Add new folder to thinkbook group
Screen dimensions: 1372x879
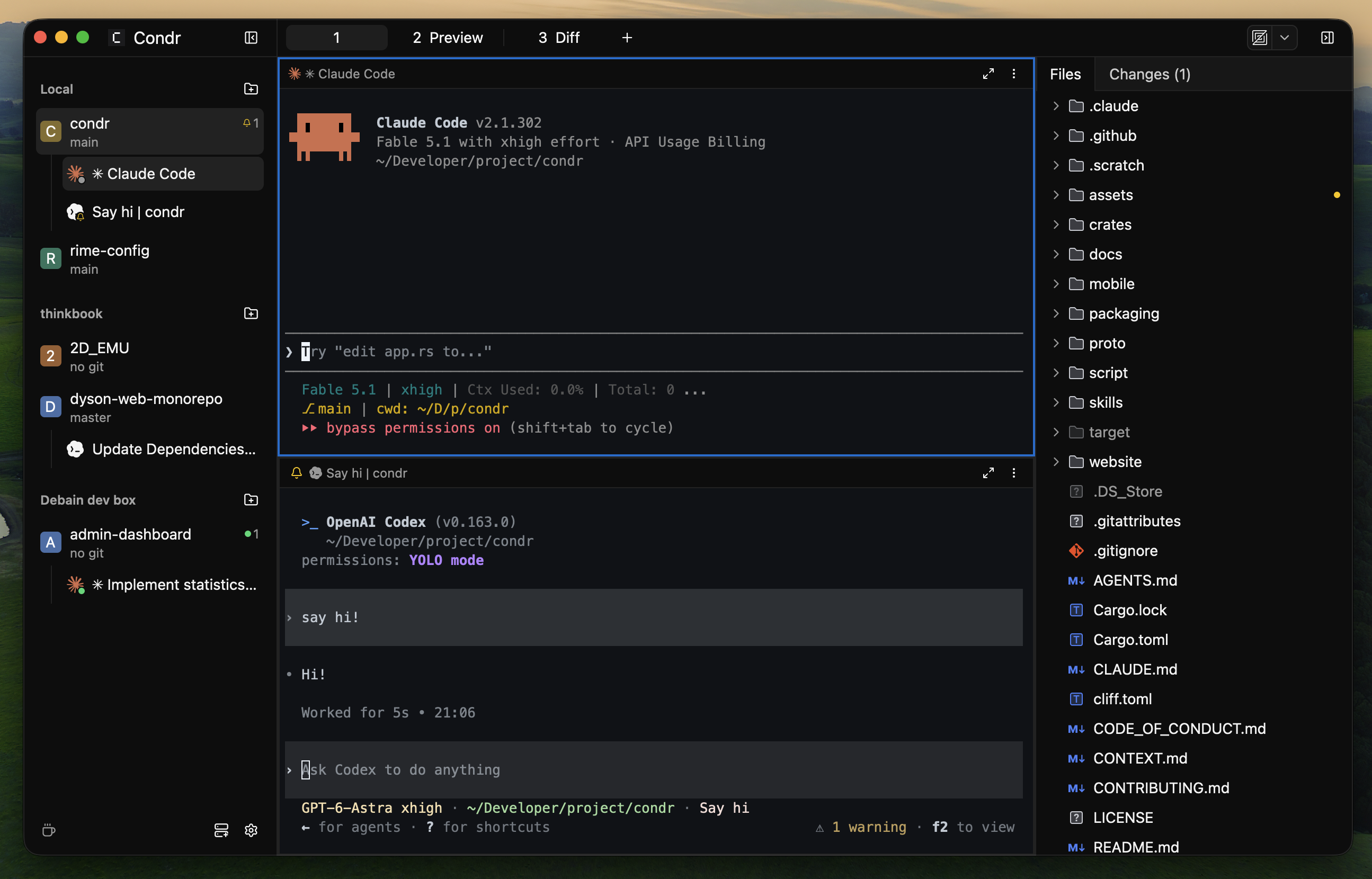click(251, 313)
